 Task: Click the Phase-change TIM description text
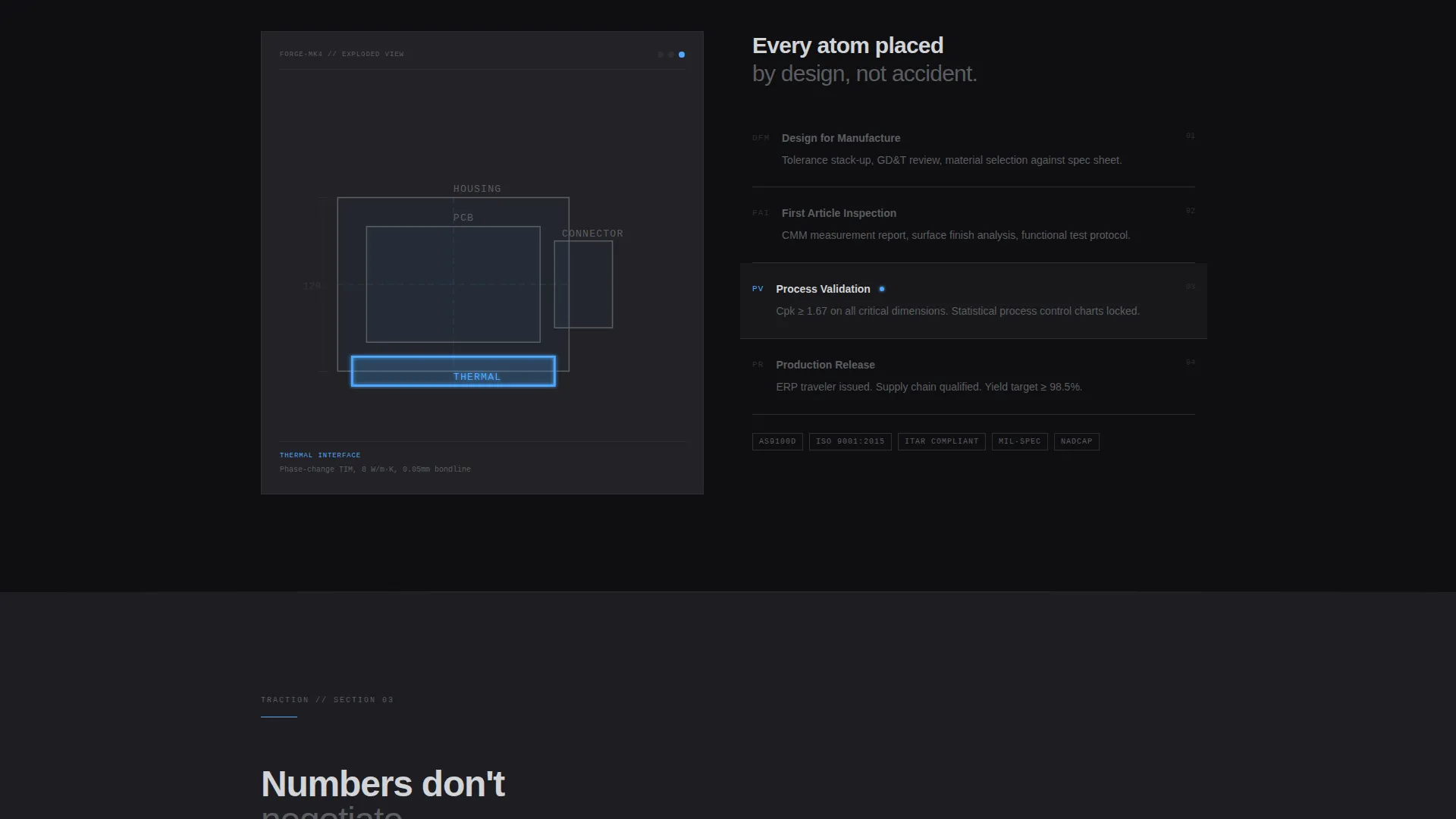(x=375, y=469)
